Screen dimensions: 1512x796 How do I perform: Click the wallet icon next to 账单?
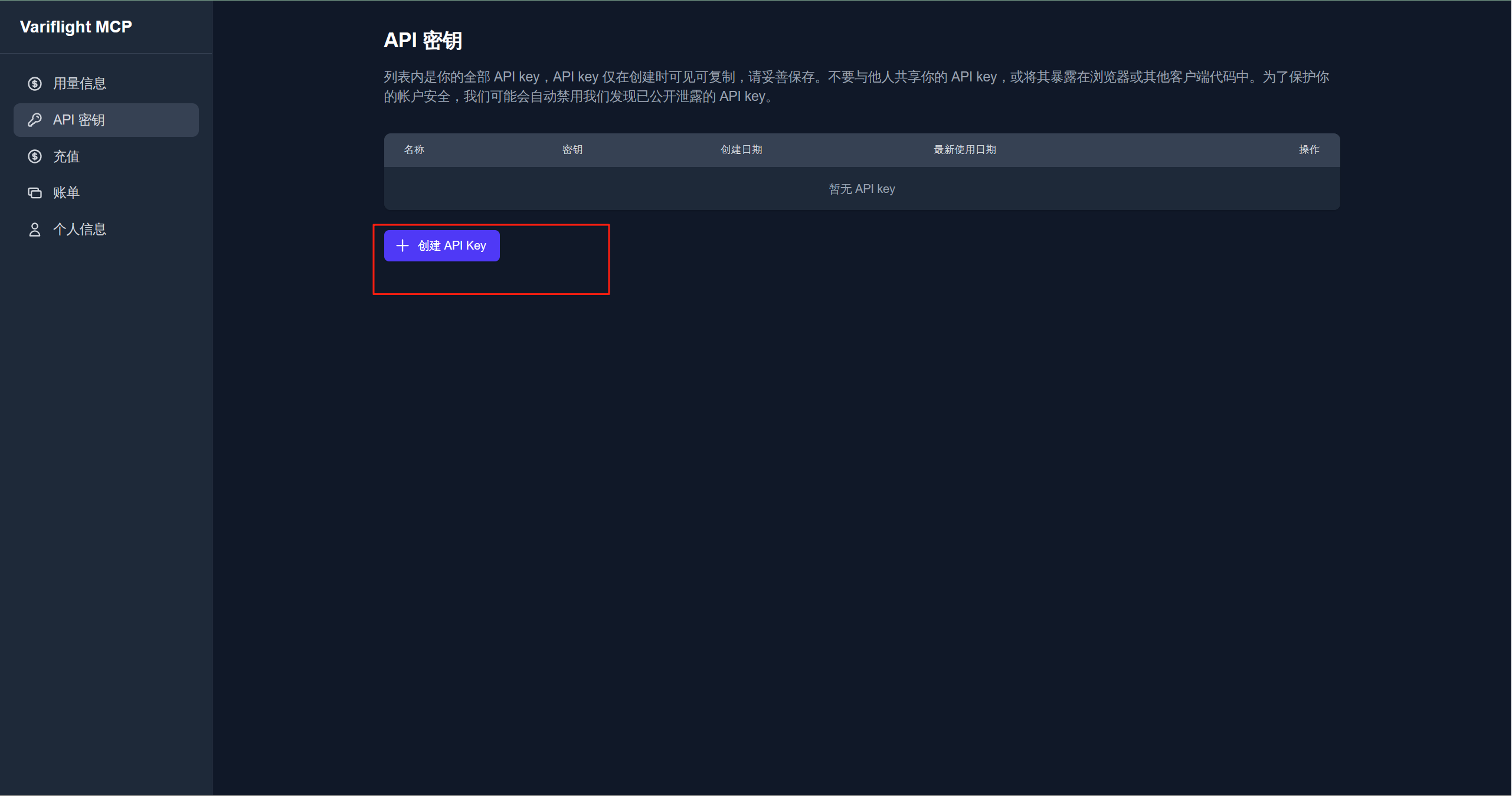(35, 192)
